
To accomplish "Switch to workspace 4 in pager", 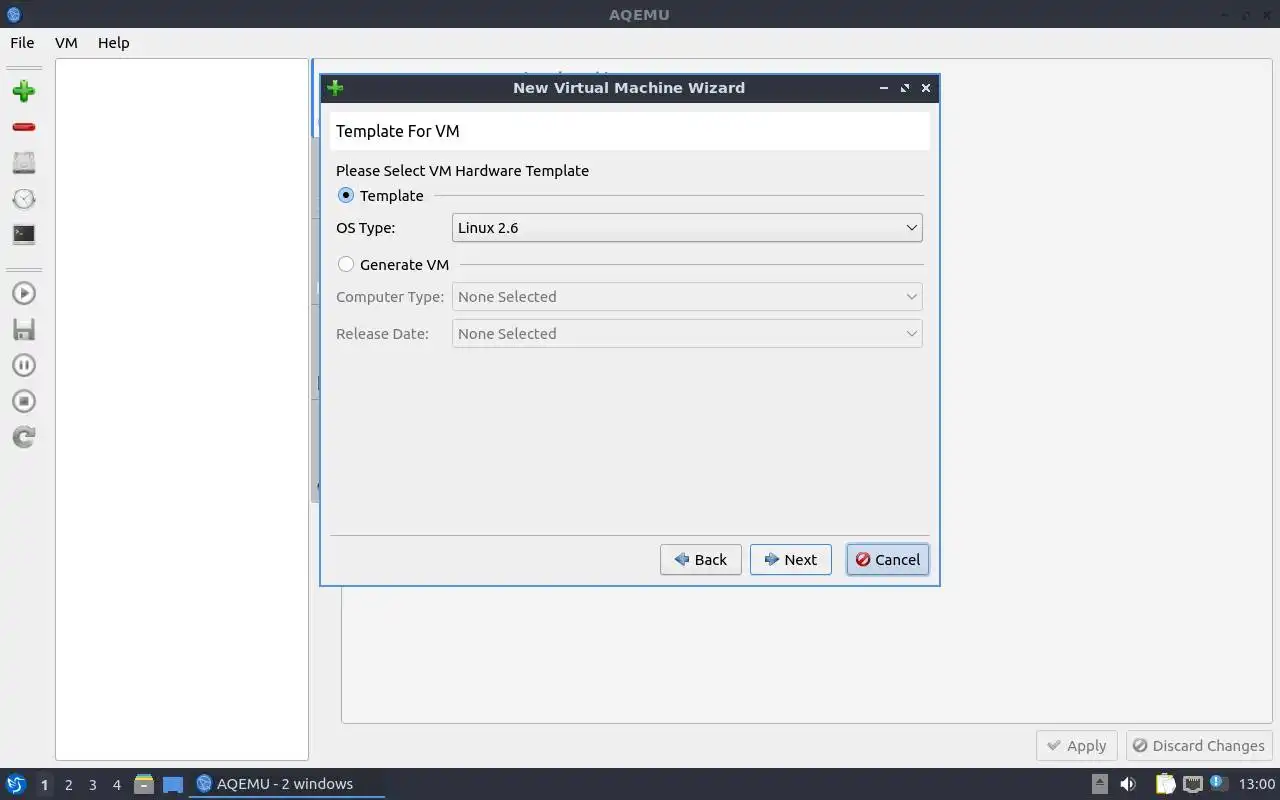I will pos(116,785).
